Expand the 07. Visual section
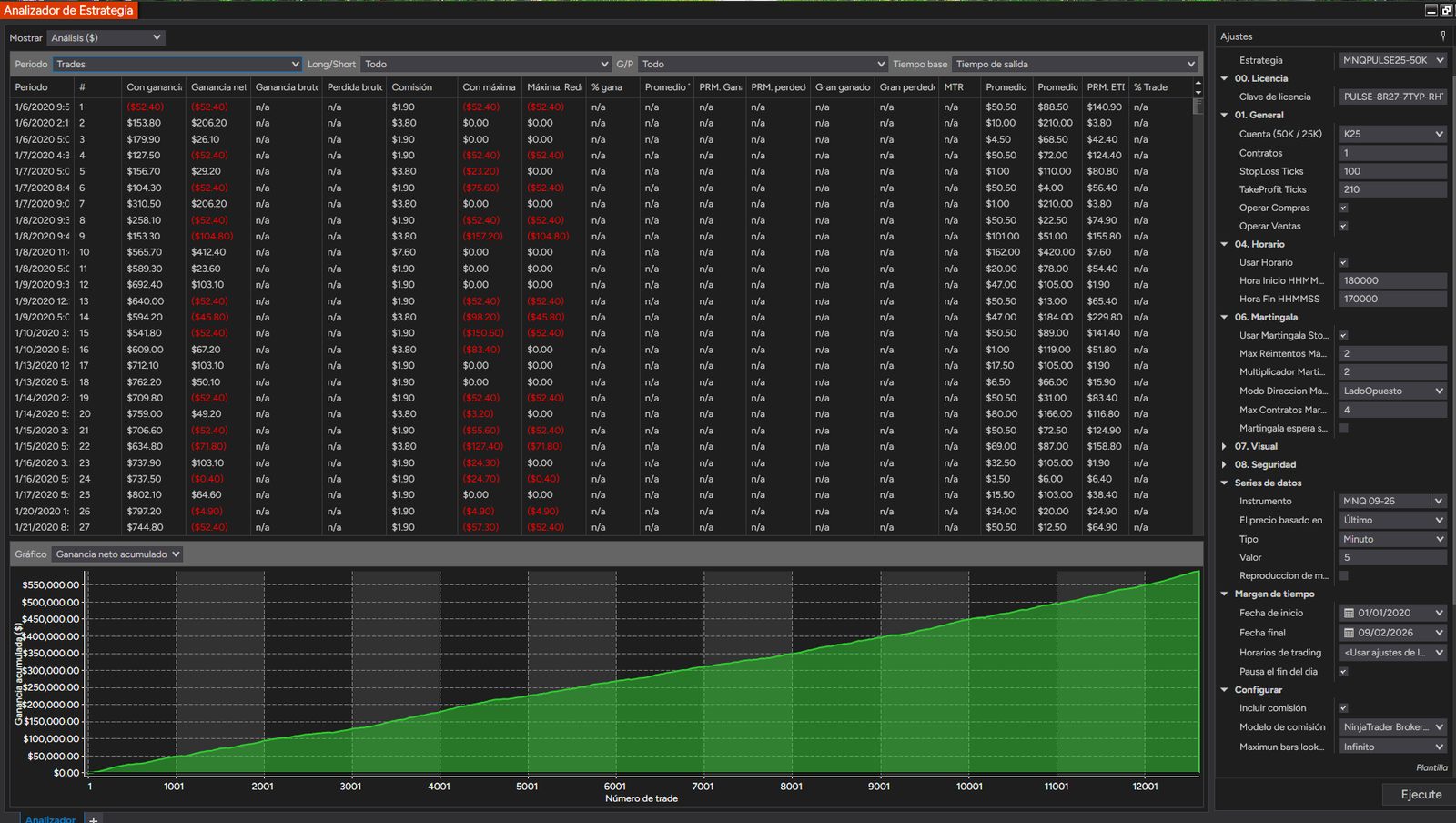This screenshot has width=1456, height=823. pos(1225,446)
